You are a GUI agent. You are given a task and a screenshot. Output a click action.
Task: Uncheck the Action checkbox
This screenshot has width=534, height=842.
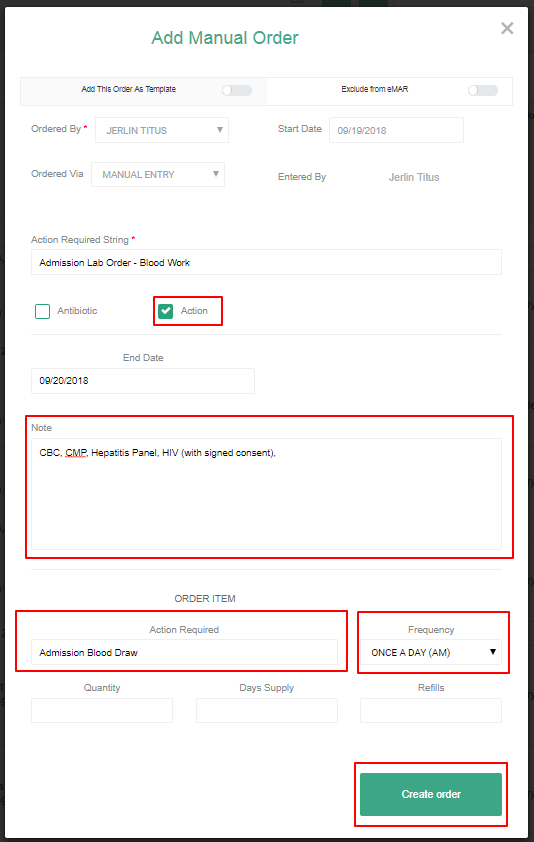point(165,311)
